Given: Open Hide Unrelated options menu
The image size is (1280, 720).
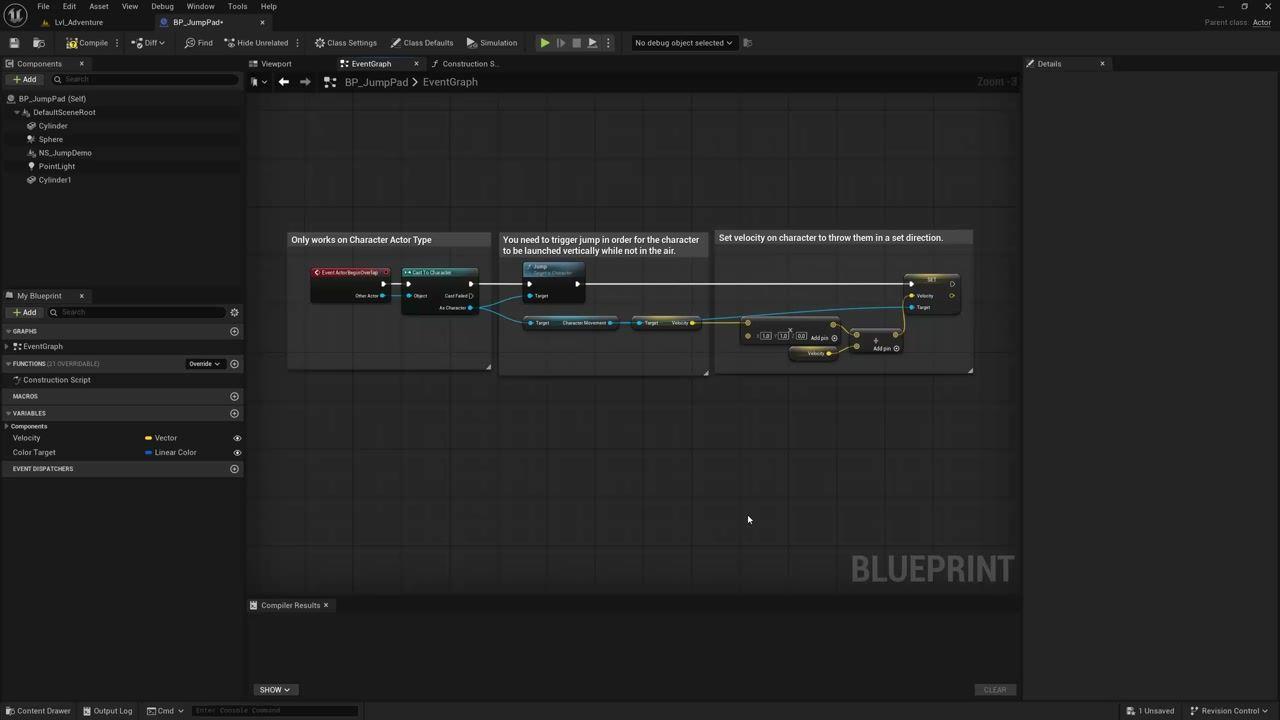Looking at the screenshot, I should [x=298, y=43].
